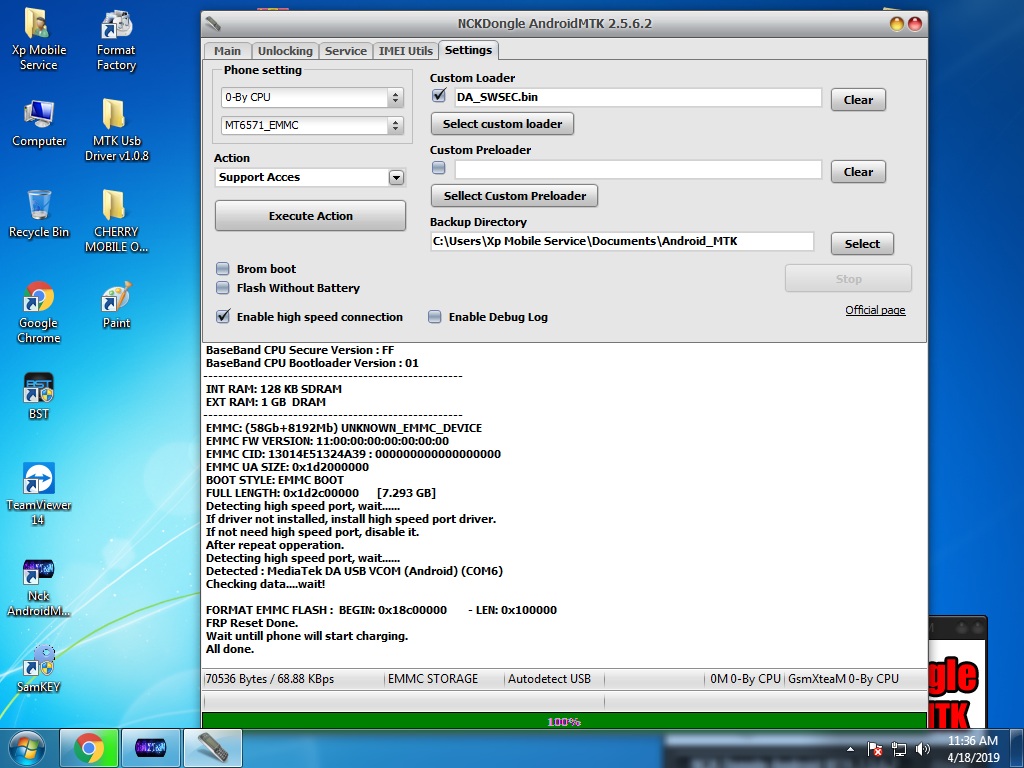Switch to the Service tab

[x=345, y=51]
